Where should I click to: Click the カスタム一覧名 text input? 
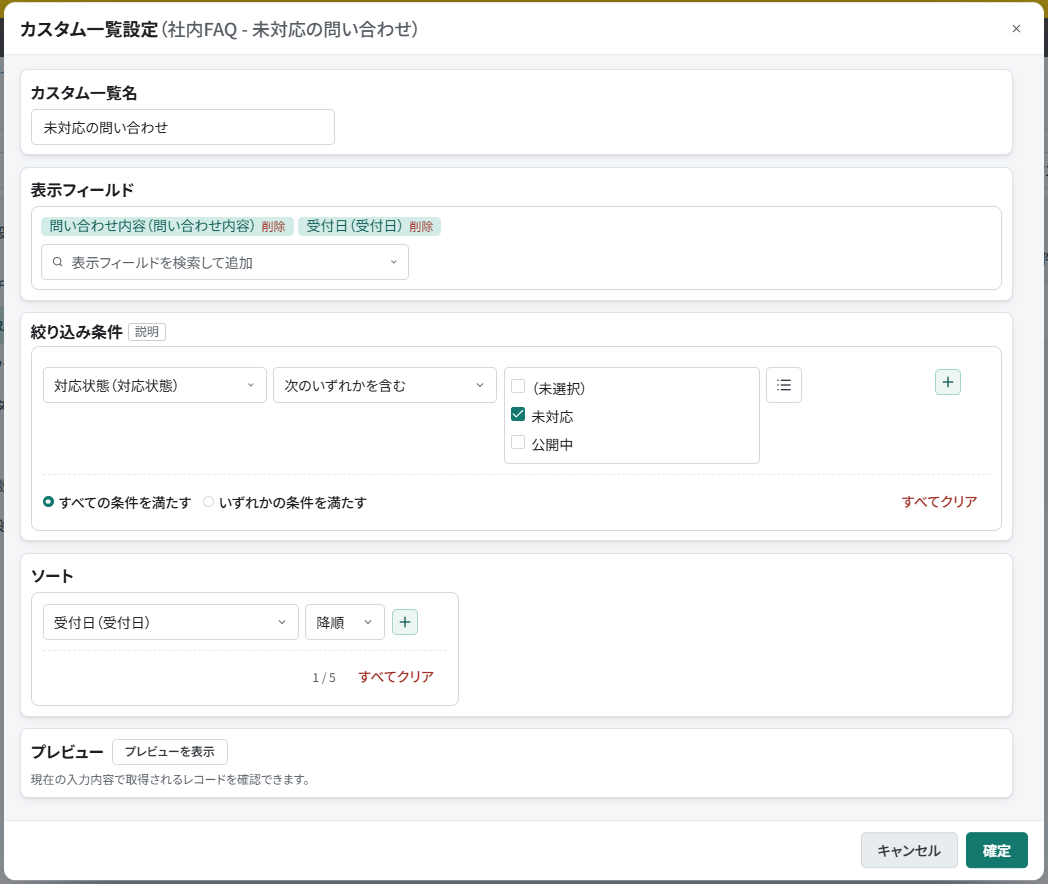[182, 127]
